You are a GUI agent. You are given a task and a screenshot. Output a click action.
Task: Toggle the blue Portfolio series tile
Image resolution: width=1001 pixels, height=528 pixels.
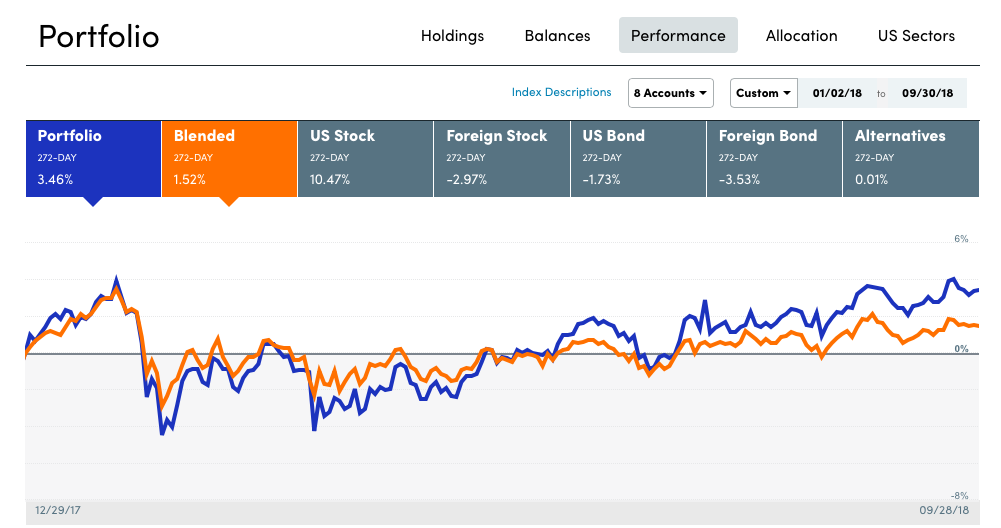93,158
